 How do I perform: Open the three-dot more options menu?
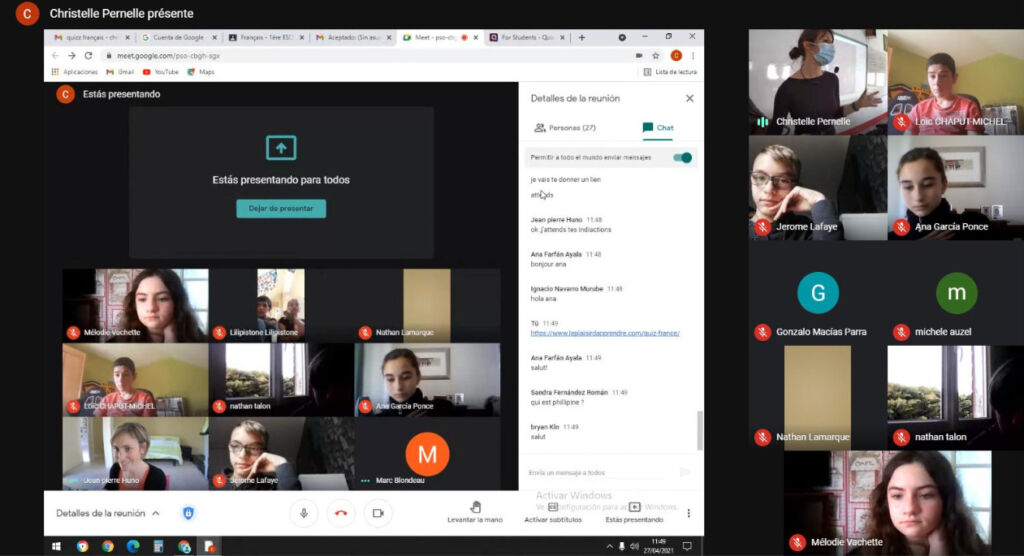tap(688, 513)
